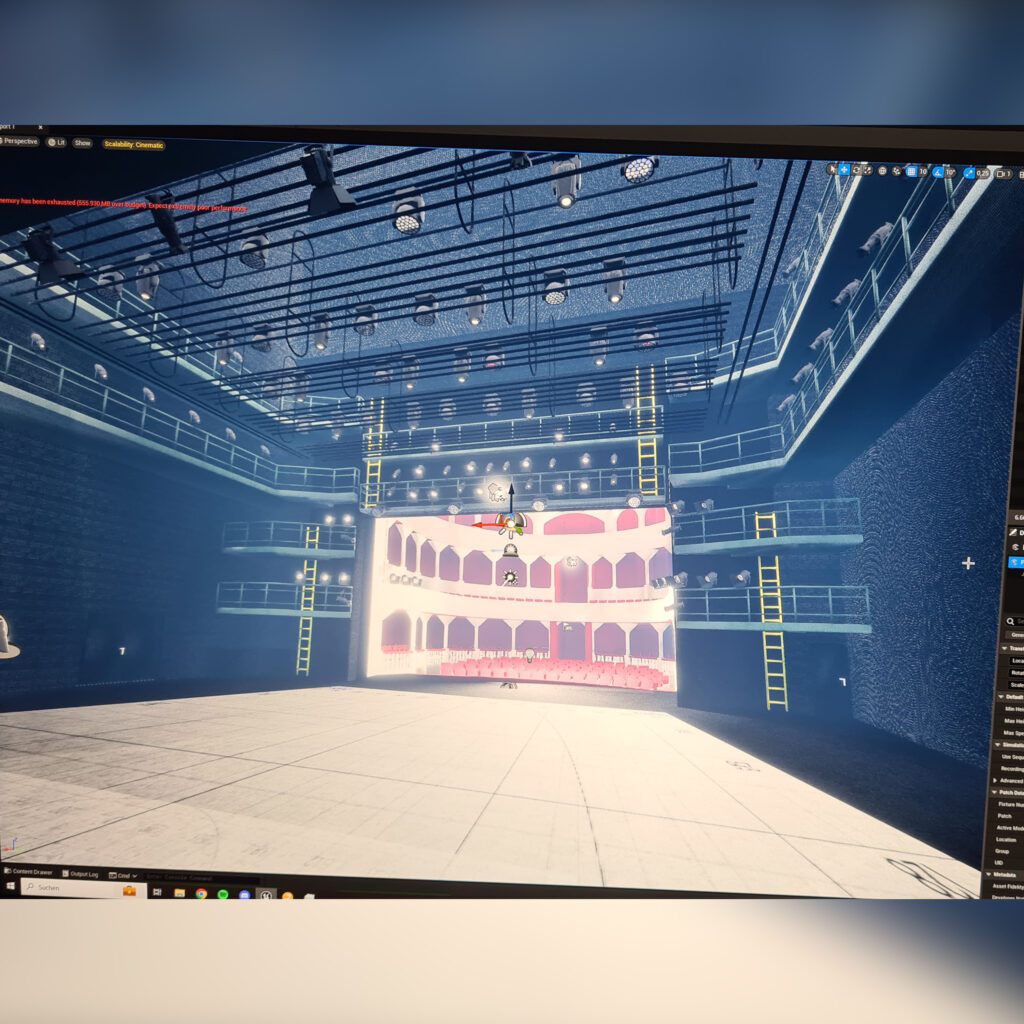Focus the Enter Console Command field
The height and width of the screenshot is (1024, 1024).
click(199, 878)
